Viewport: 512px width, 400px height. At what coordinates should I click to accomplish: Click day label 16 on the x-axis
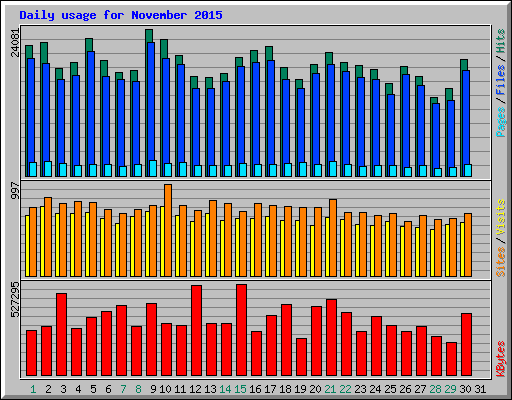[255, 389]
